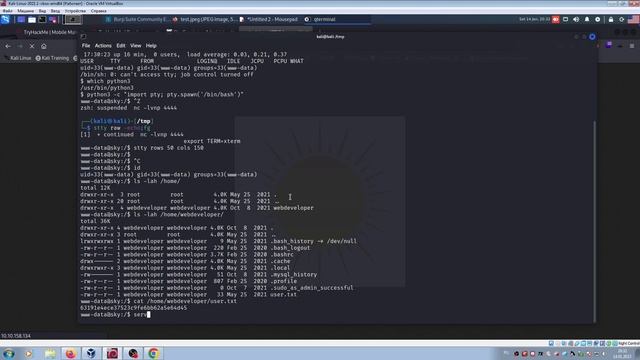The width and height of the screenshot is (640, 360).
Task: Open VirtualBox Машина menu
Action: tap(26, 11)
